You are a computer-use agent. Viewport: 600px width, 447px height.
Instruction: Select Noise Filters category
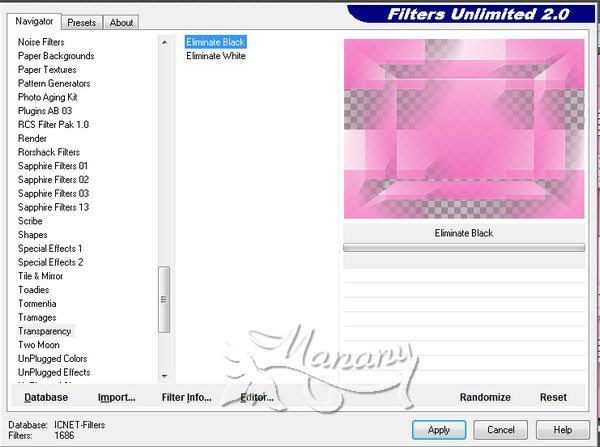tap(41, 42)
